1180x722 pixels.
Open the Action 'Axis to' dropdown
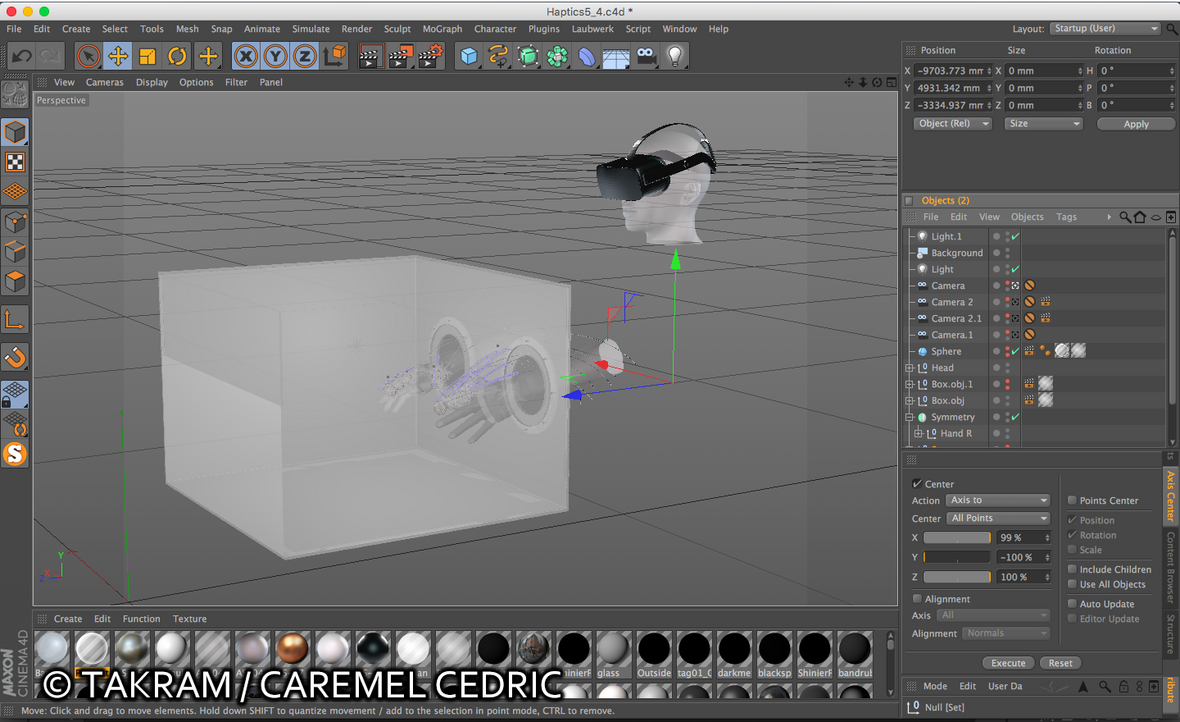tap(998, 500)
